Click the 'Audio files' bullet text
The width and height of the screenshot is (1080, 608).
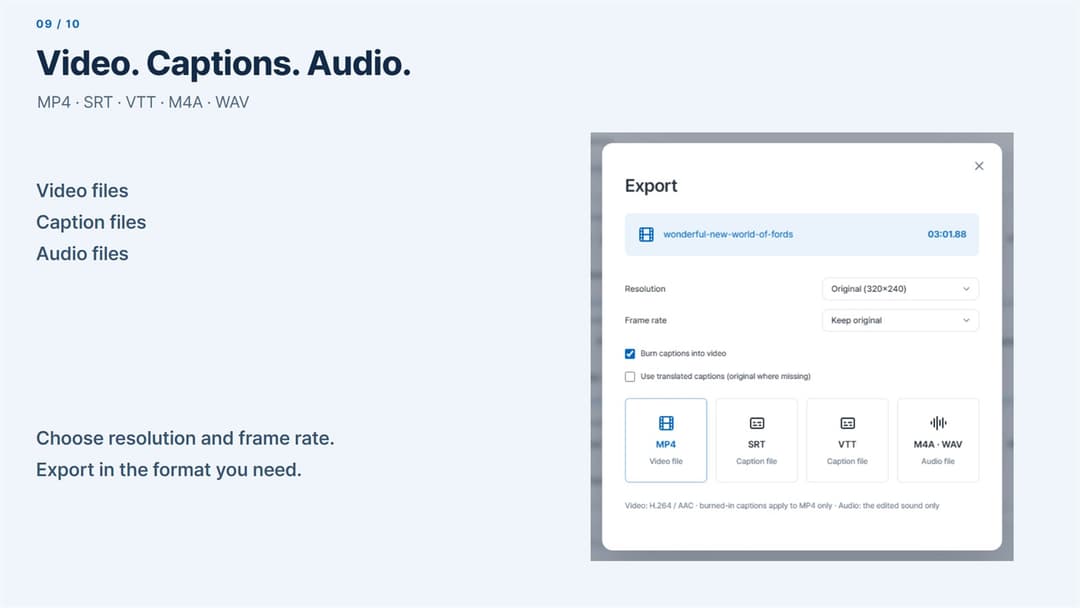coord(83,254)
